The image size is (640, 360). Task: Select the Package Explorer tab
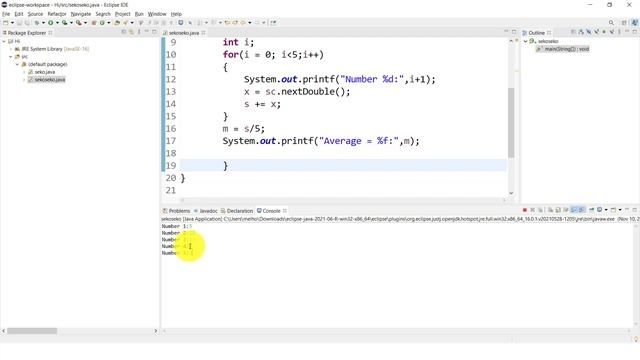27,33
